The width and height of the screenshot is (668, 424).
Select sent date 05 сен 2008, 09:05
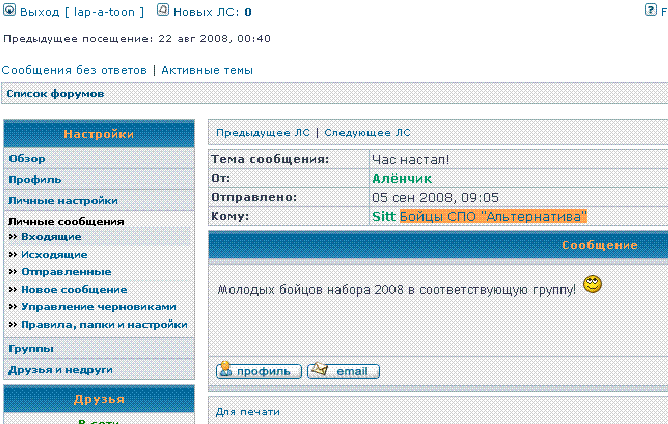[435, 197]
